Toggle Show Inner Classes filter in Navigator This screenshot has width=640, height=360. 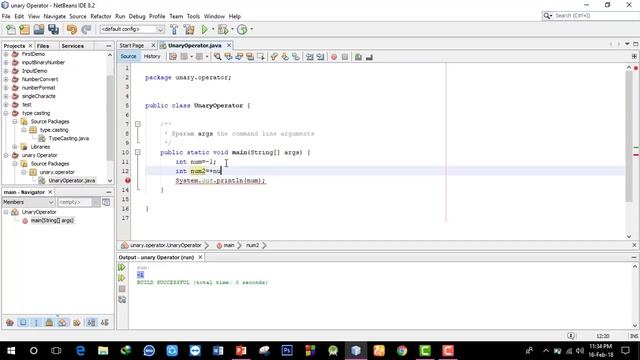pyautogui.click(x=62, y=323)
